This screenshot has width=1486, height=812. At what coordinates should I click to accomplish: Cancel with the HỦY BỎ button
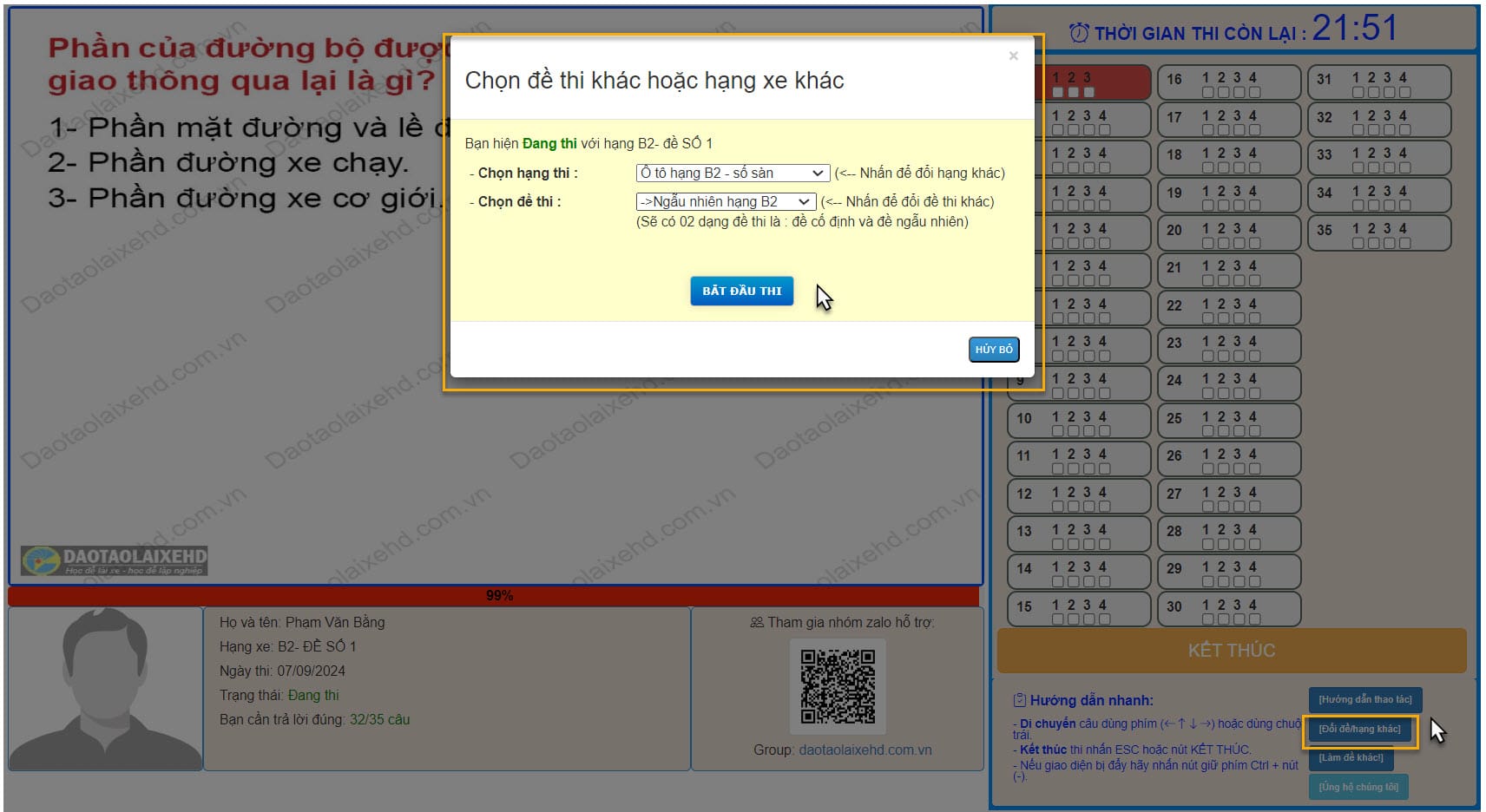click(993, 350)
